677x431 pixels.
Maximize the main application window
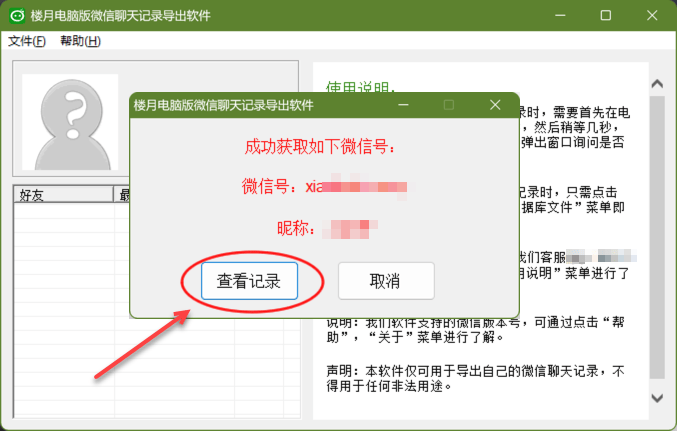606,16
